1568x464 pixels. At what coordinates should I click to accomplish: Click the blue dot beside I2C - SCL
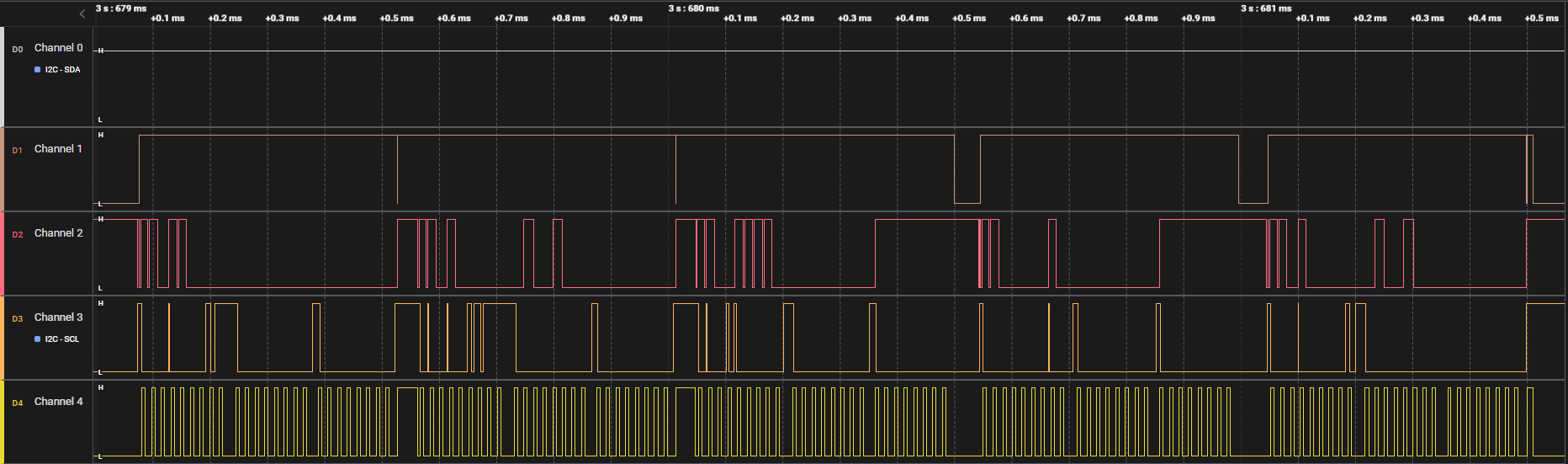(x=37, y=339)
